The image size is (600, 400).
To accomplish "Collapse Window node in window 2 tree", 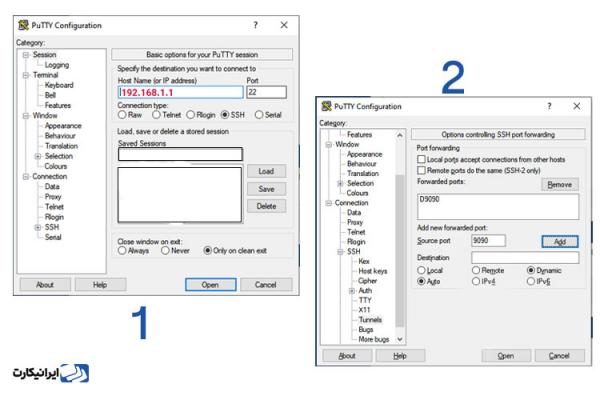I will [x=328, y=145].
